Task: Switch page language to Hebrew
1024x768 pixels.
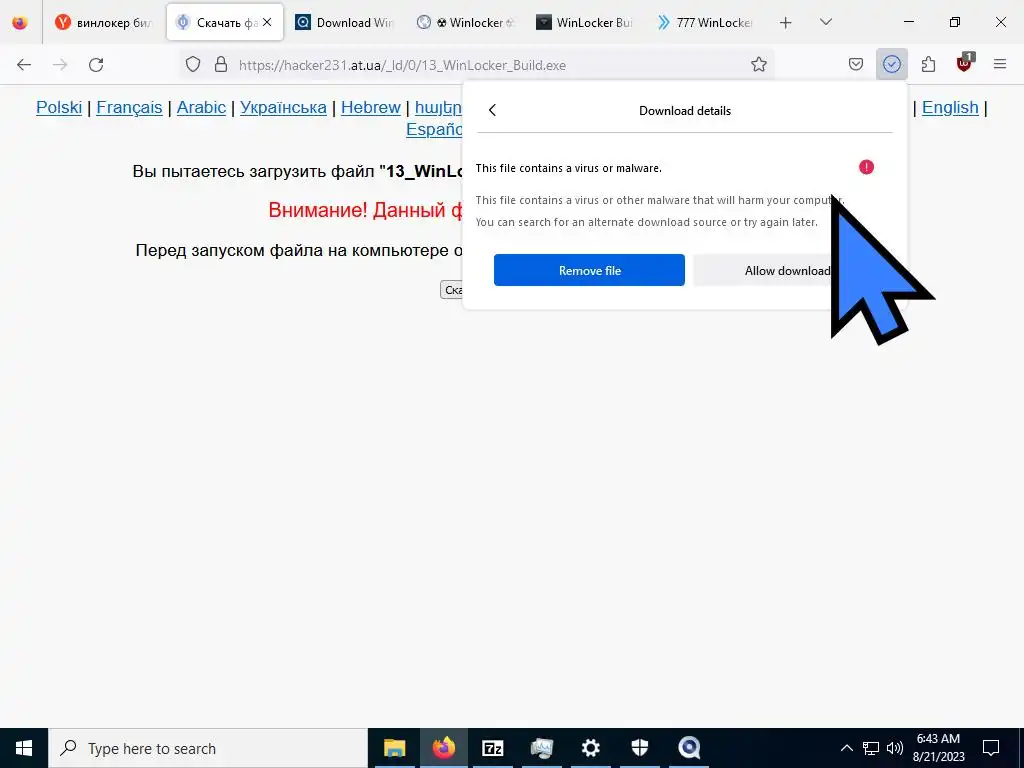Action: click(370, 107)
